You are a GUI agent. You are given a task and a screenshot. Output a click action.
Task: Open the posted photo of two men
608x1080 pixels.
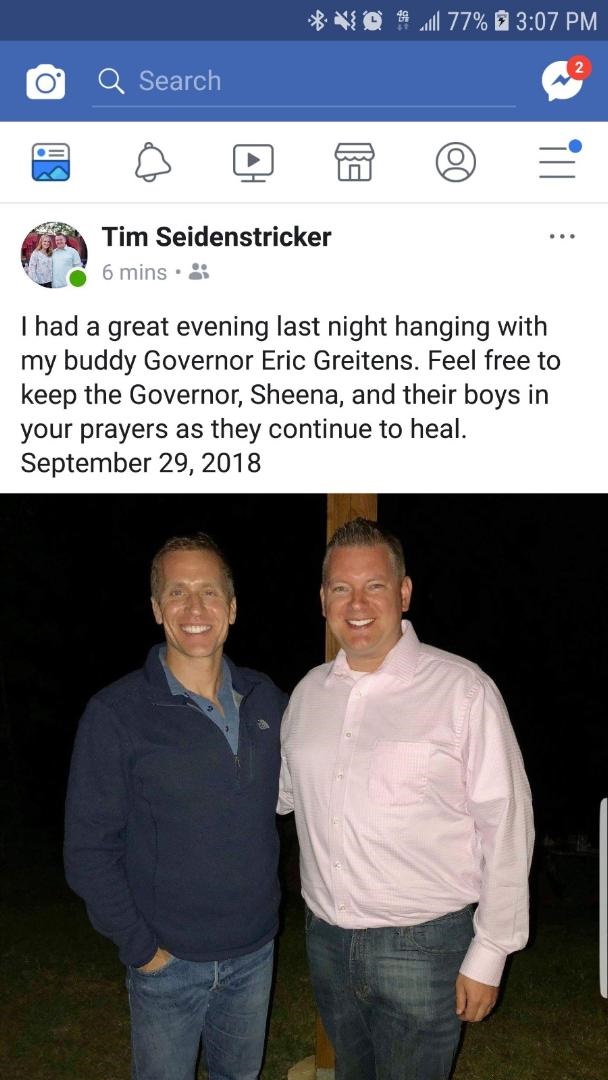pos(304,787)
